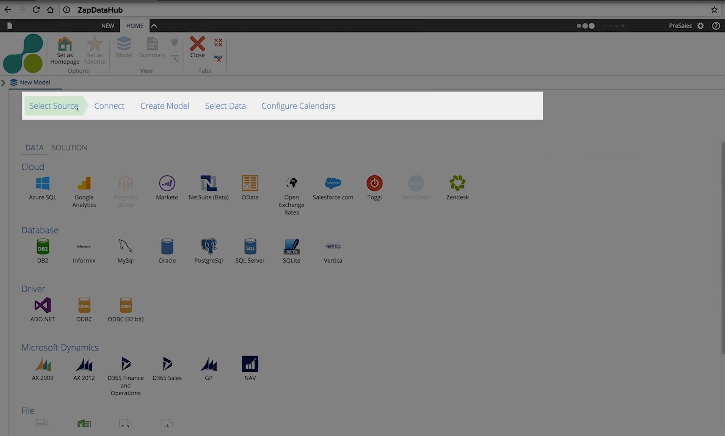Select the PostgreSql database source
This screenshot has height=436, width=725.
[x=209, y=251]
